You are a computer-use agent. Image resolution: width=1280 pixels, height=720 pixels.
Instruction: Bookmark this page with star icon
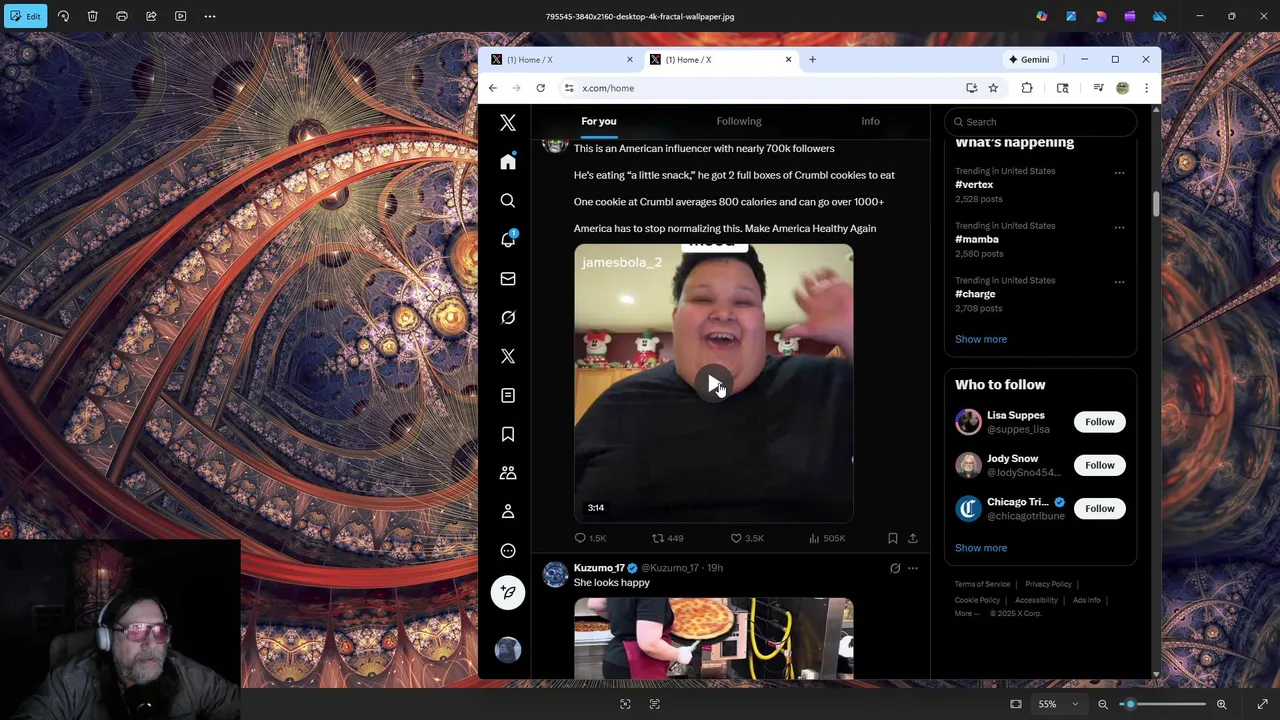coord(993,88)
